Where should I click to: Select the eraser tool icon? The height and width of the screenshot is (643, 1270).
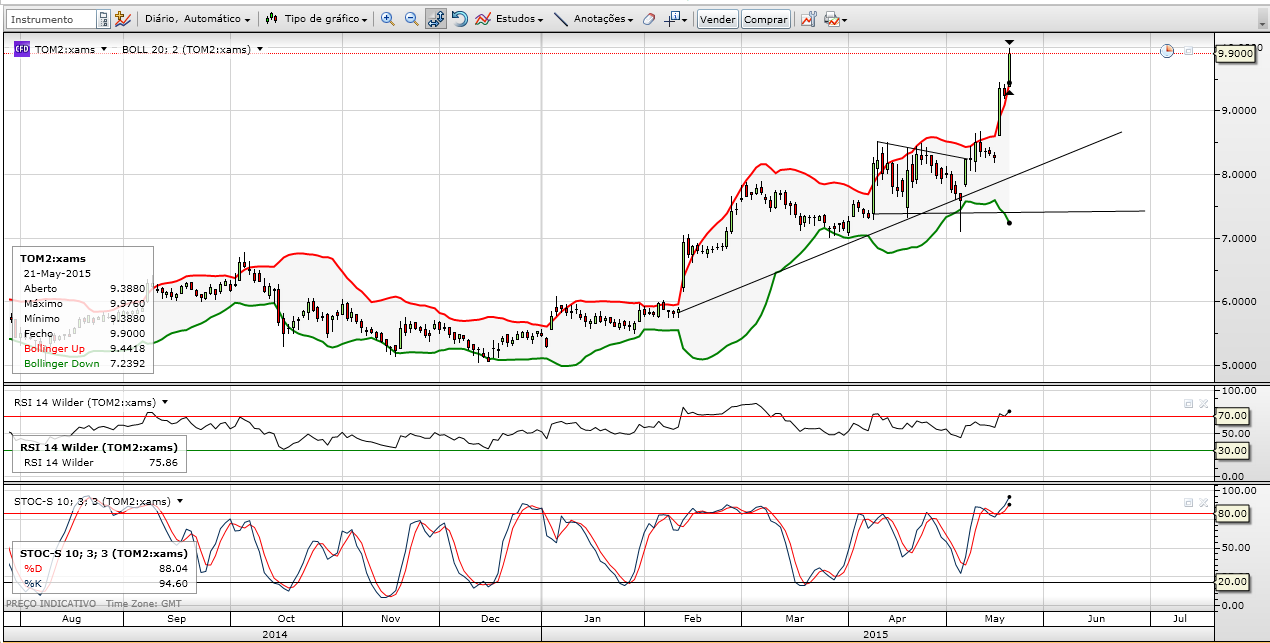649,19
